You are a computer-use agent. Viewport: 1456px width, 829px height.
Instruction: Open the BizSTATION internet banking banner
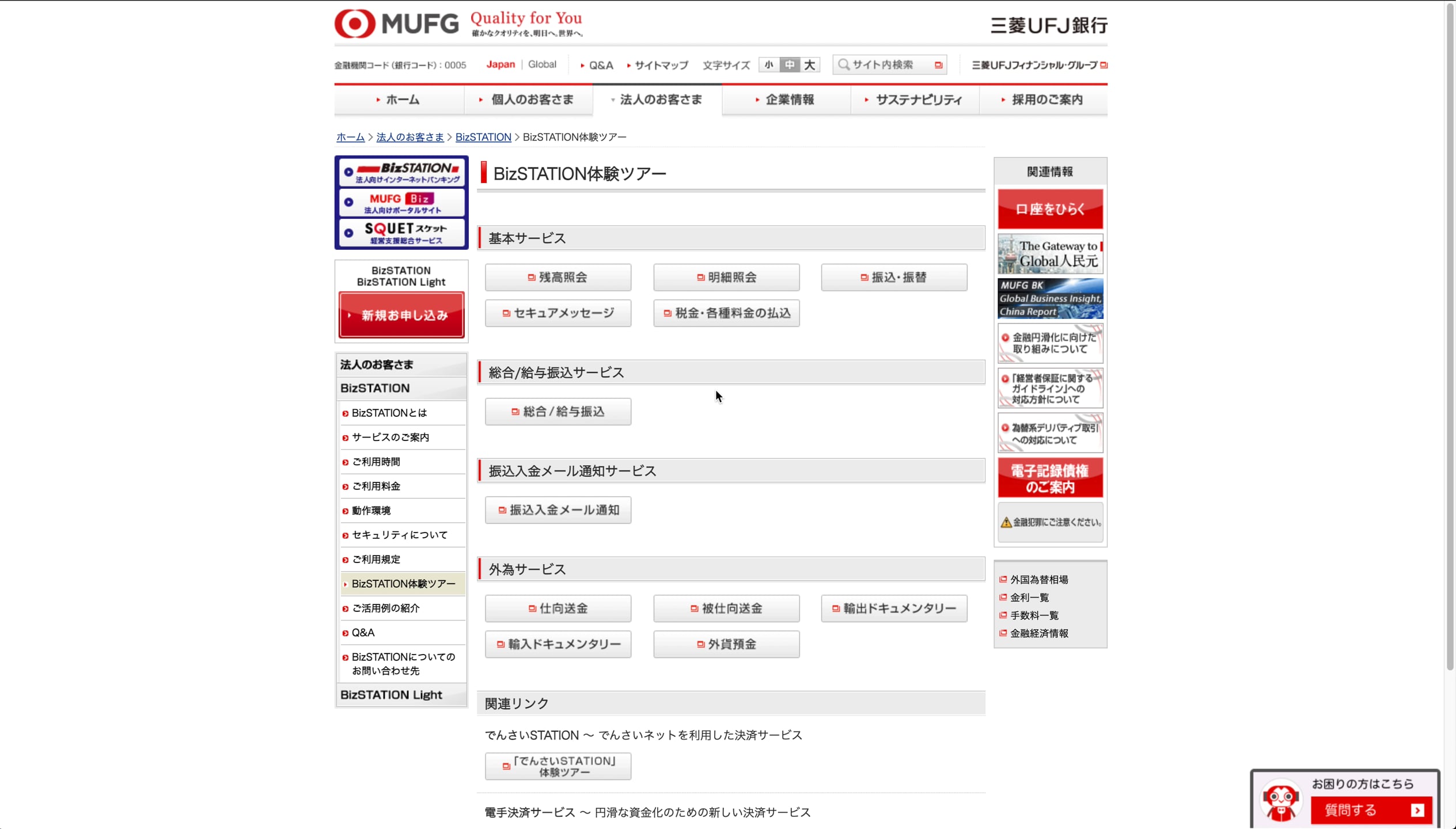[x=402, y=172]
